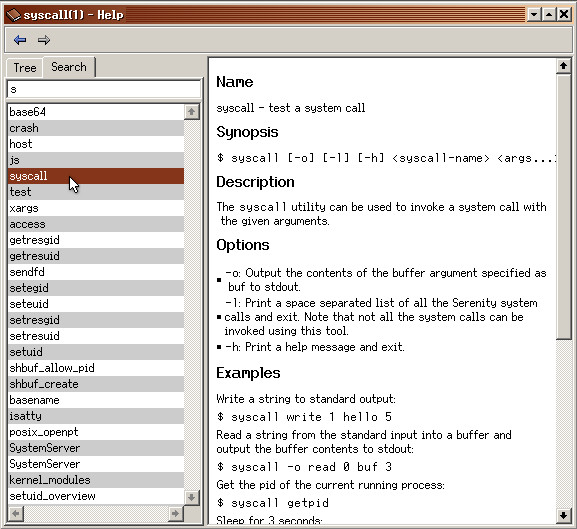
Task: Click the Examples heading
Action: [248, 373]
